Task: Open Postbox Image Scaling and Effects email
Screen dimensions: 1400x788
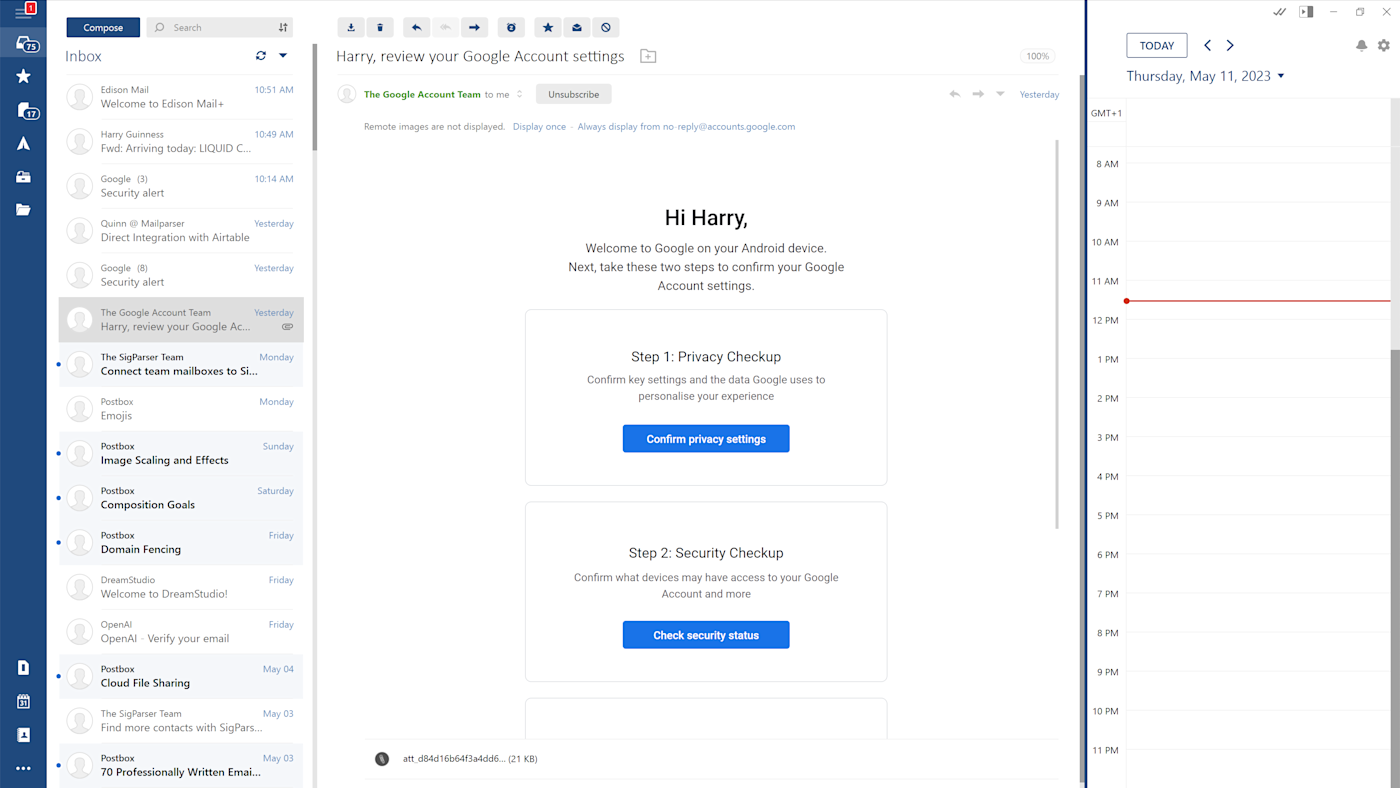Action: coord(181,453)
